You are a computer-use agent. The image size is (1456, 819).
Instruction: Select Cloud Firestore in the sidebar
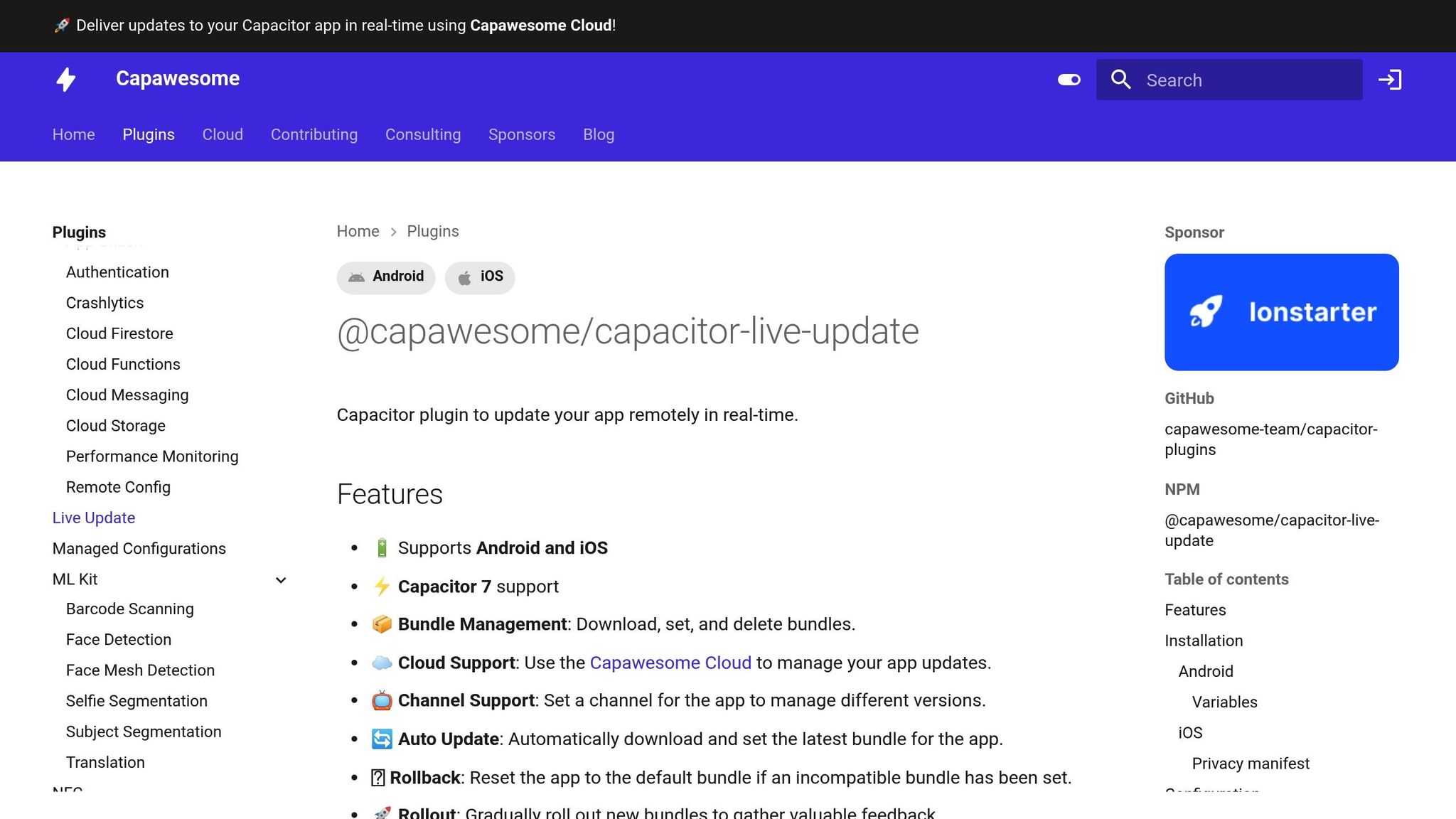pos(119,333)
